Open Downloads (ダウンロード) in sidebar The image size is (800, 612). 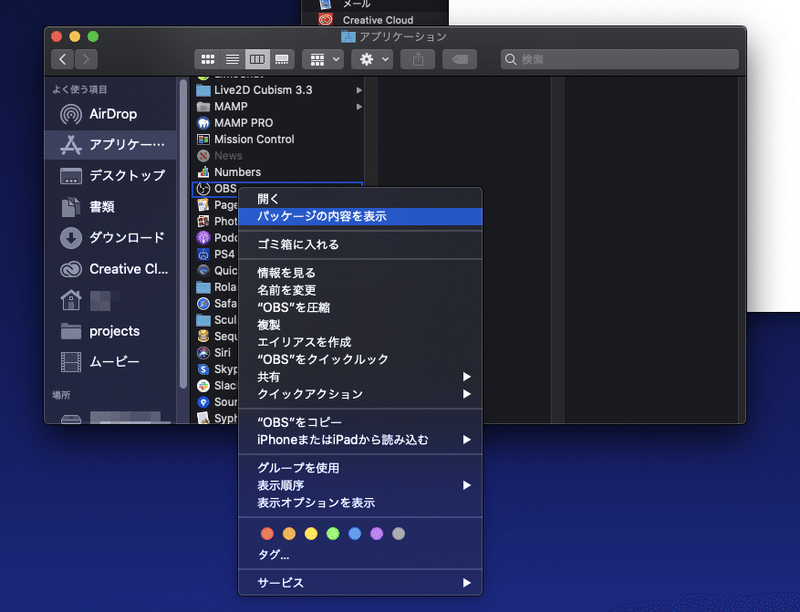110,238
